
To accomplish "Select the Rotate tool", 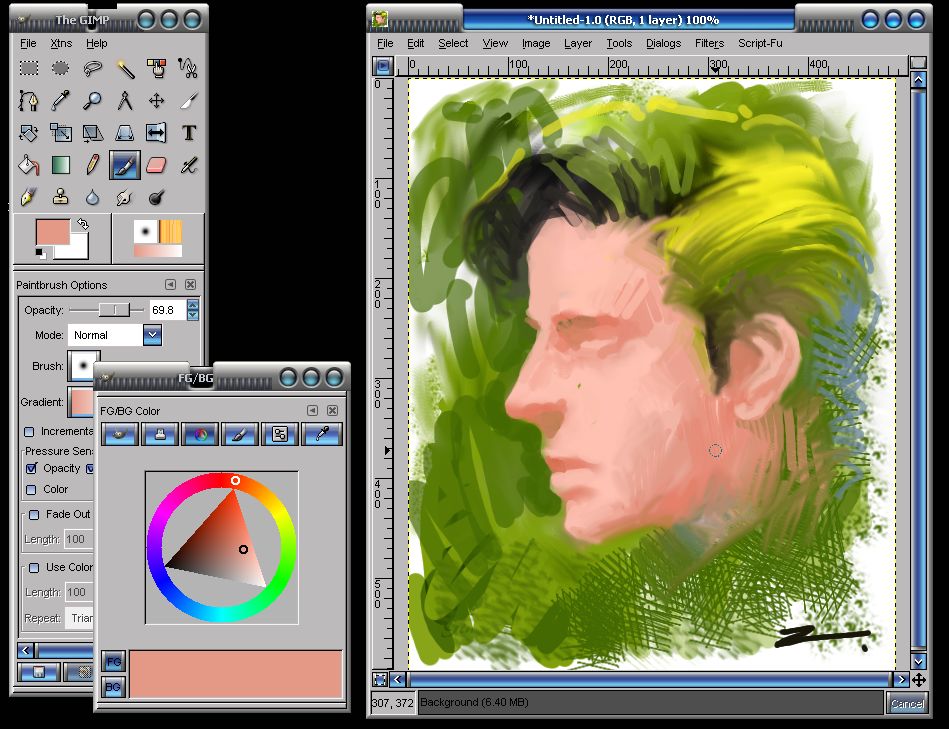I will click(28, 132).
